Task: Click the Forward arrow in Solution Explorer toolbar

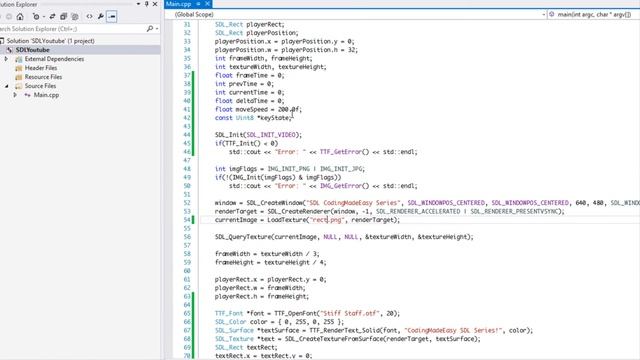Action: coord(9,17)
